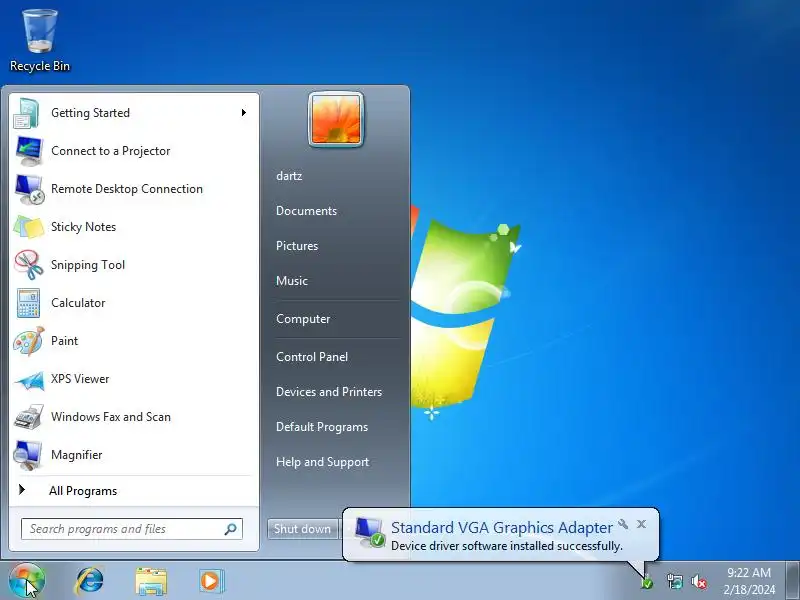800x600 pixels.
Task: Click the Search programs and files box
Action: (x=132, y=529)
